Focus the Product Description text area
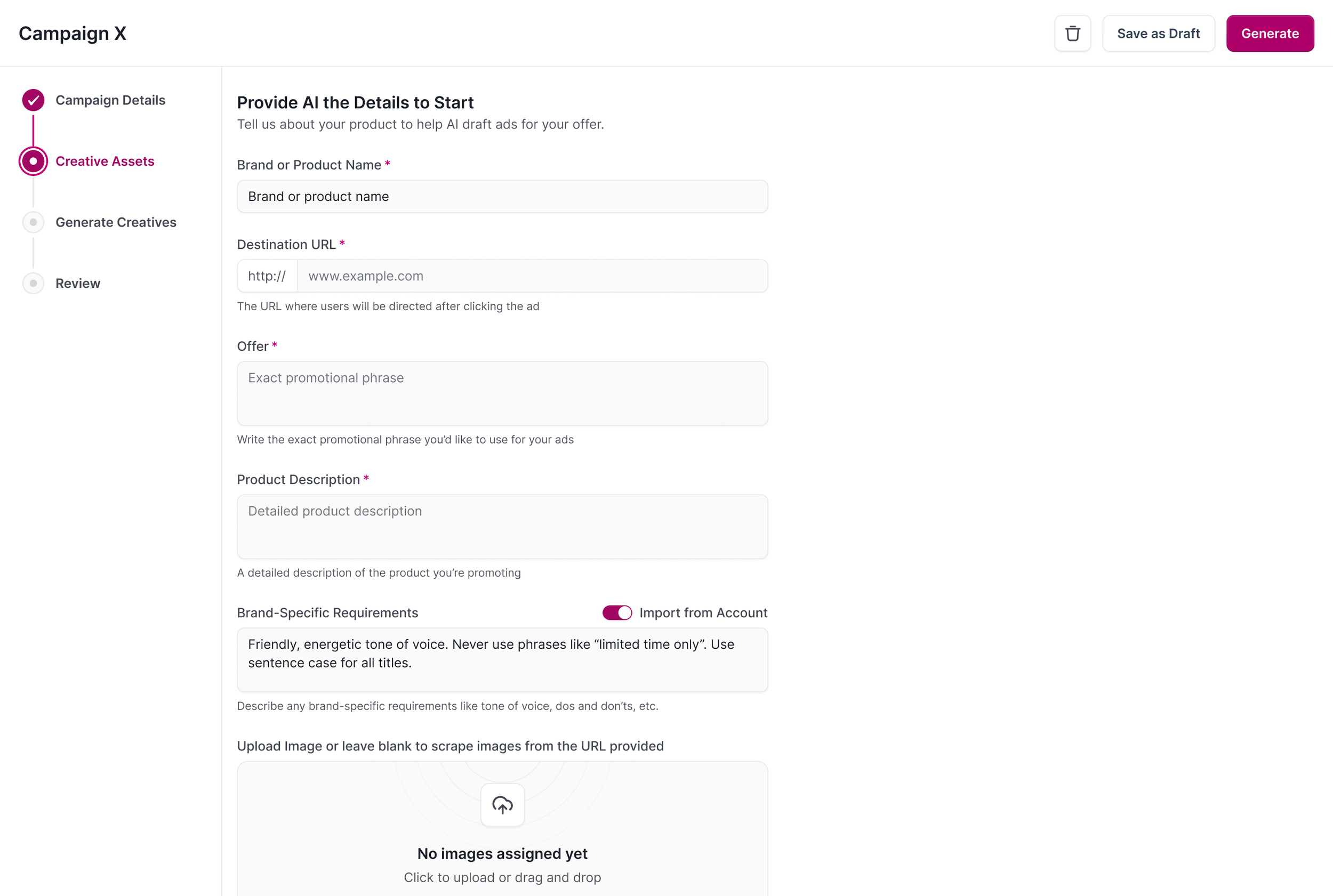The width and height of the screenshot is (1333, 896). pyautogui.click(x=502, y=526)
